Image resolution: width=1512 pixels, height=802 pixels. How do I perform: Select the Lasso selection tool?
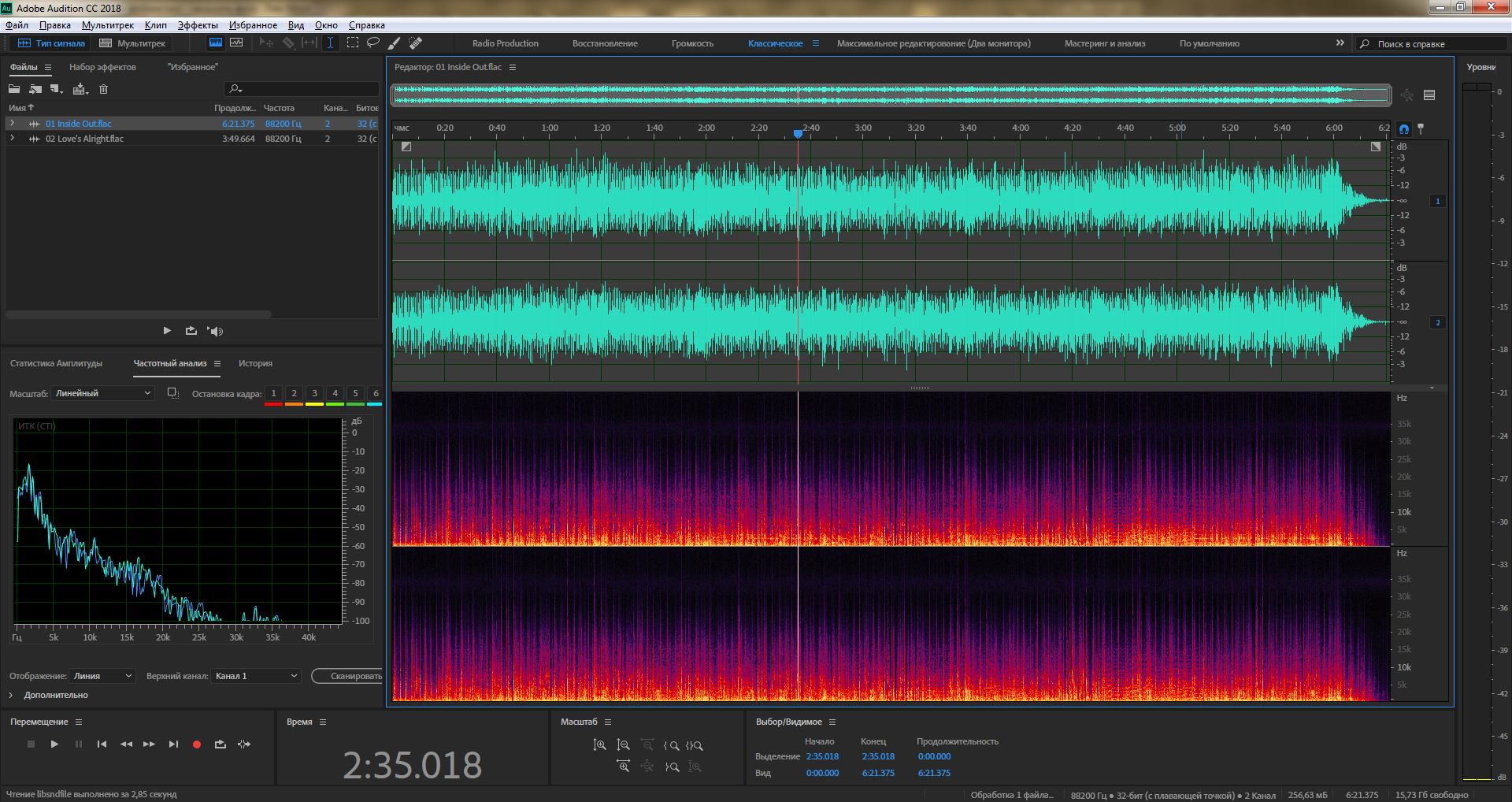point(373,43)
